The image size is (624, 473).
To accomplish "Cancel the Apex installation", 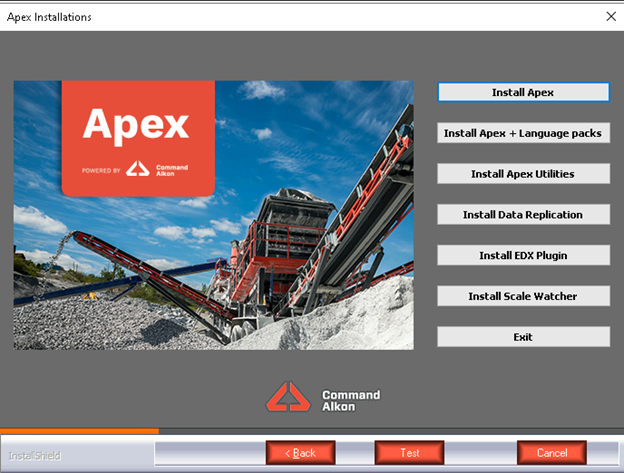I will click(x=552, y=453).
